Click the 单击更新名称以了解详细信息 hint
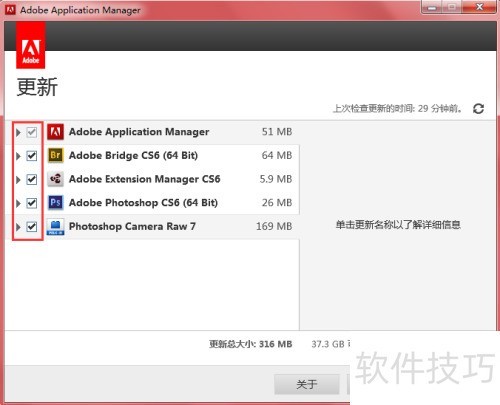This screenshot has height=405, width=500. [x=398, y=225]
